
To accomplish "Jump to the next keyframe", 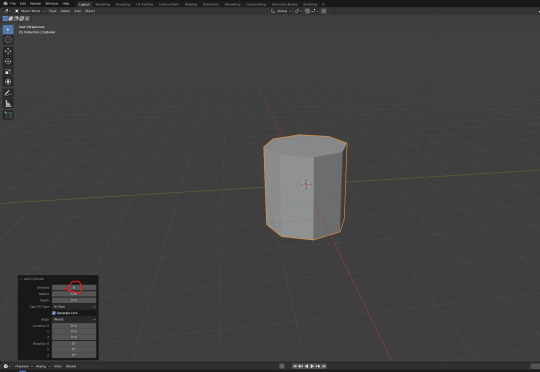I will (x=318, y=366).
